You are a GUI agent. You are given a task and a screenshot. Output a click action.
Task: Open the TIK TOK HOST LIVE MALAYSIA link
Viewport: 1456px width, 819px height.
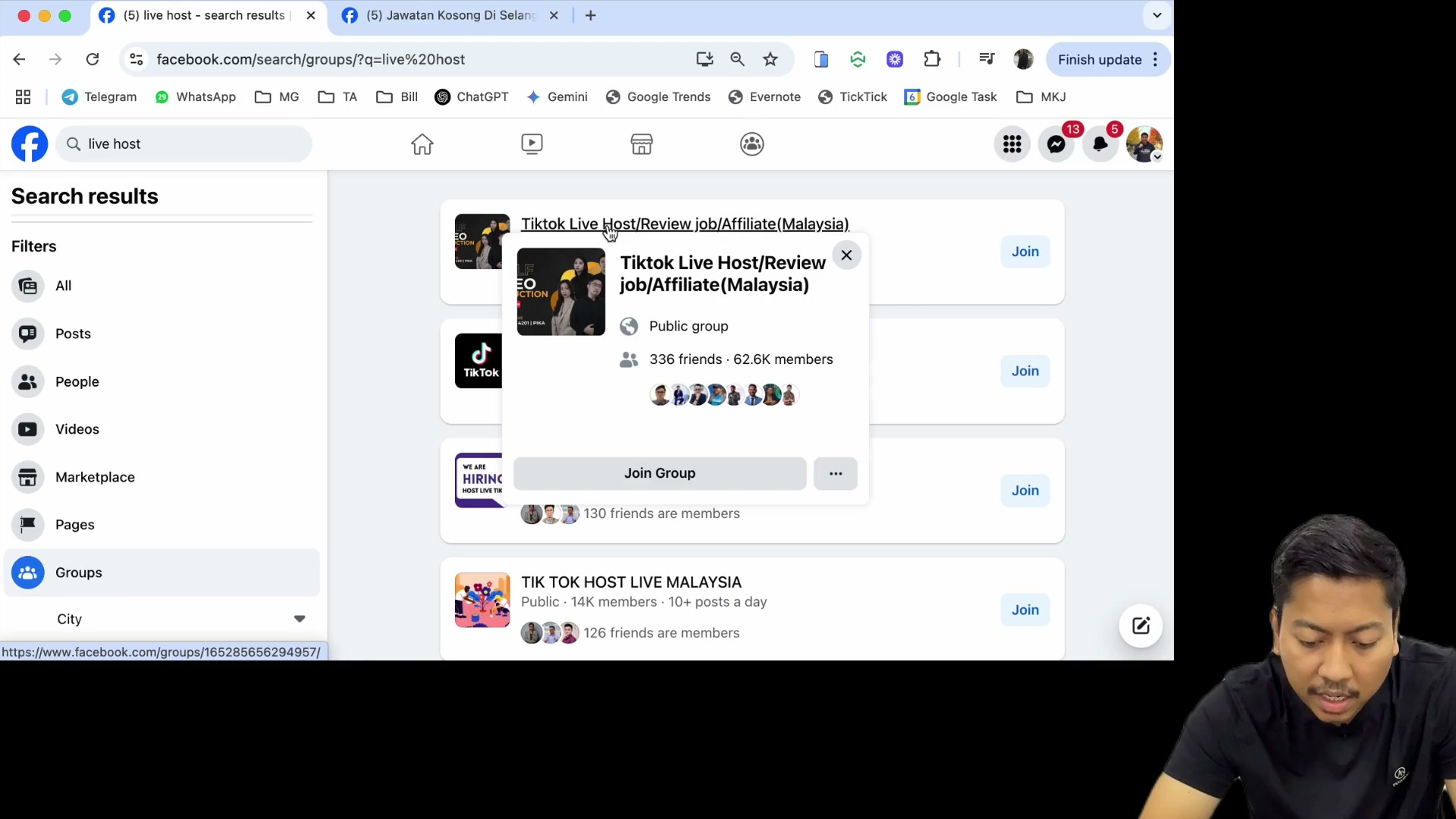[631, 582]
